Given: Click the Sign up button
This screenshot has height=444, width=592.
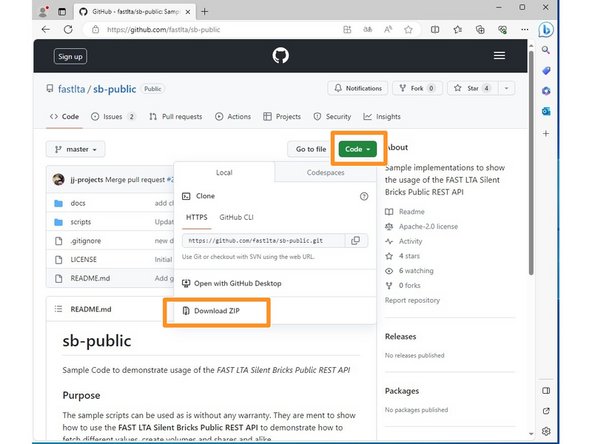Looking at the screenshot, I should [x=70, y=57].
